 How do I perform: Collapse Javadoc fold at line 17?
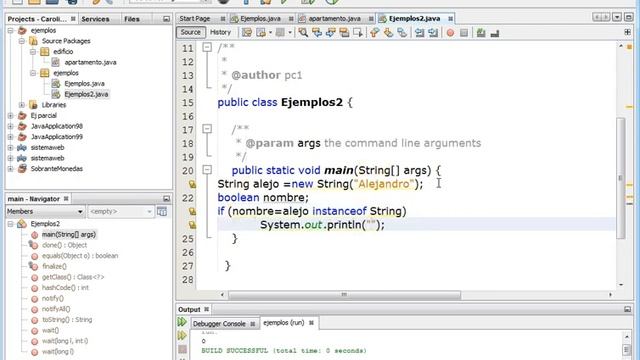(207, 129)
